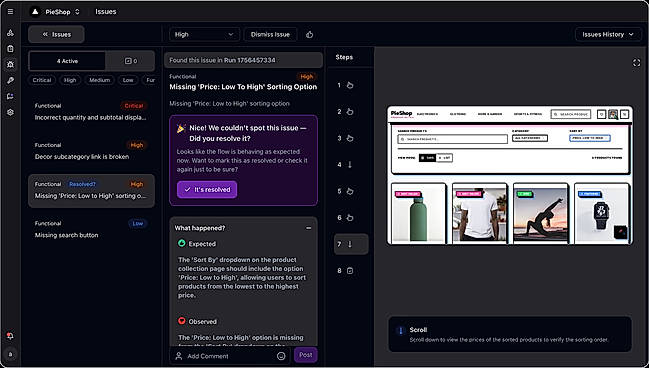
Task: Select step 4 scroll action
Action: [351, 165]
